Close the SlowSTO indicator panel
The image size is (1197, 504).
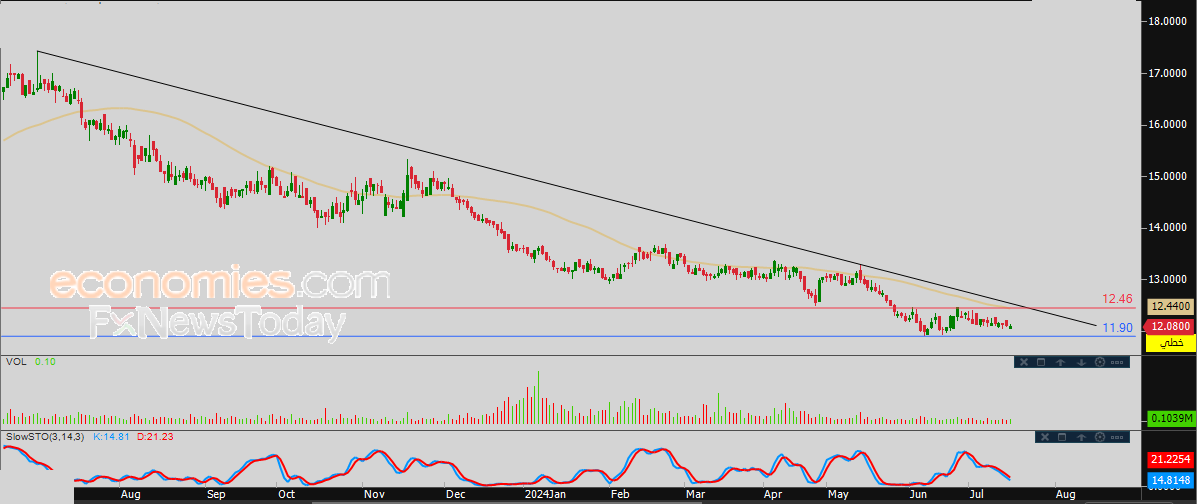point(1045,437)
